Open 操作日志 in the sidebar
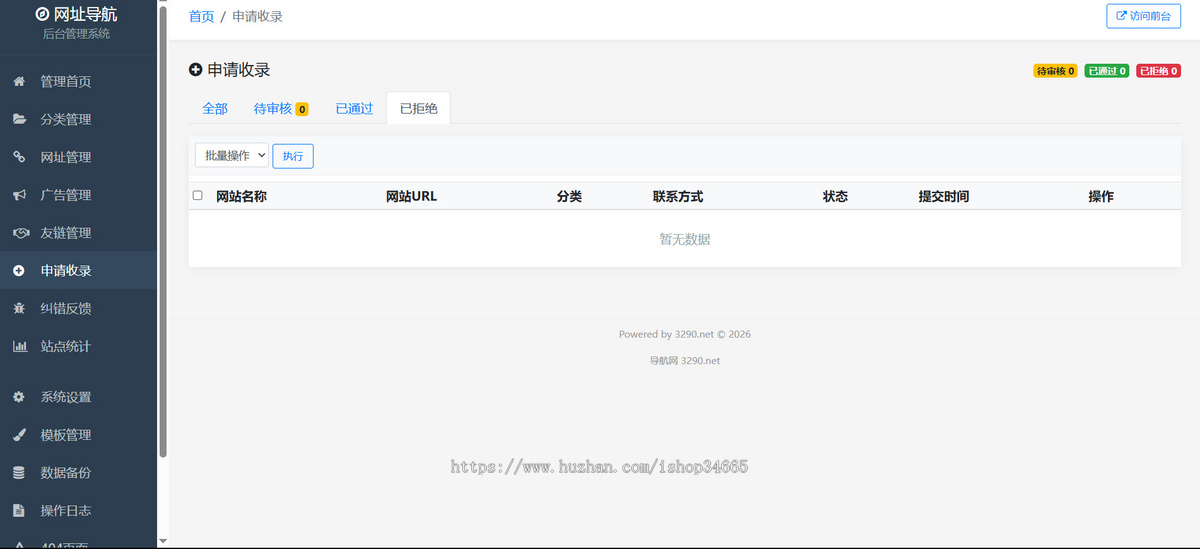The height and width of the screenshot is (549, 1200). (x=78, y=511)
